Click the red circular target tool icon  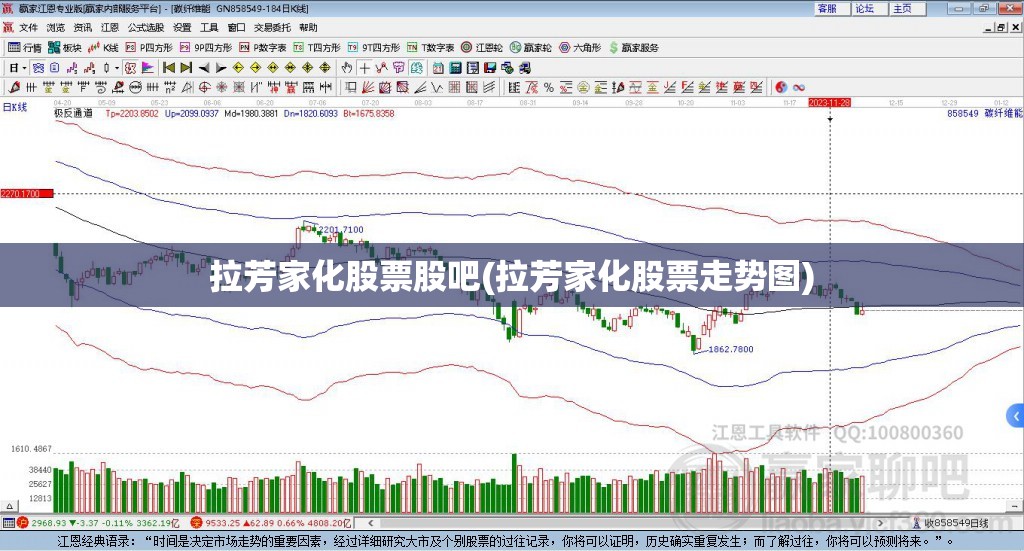point(204,87)
